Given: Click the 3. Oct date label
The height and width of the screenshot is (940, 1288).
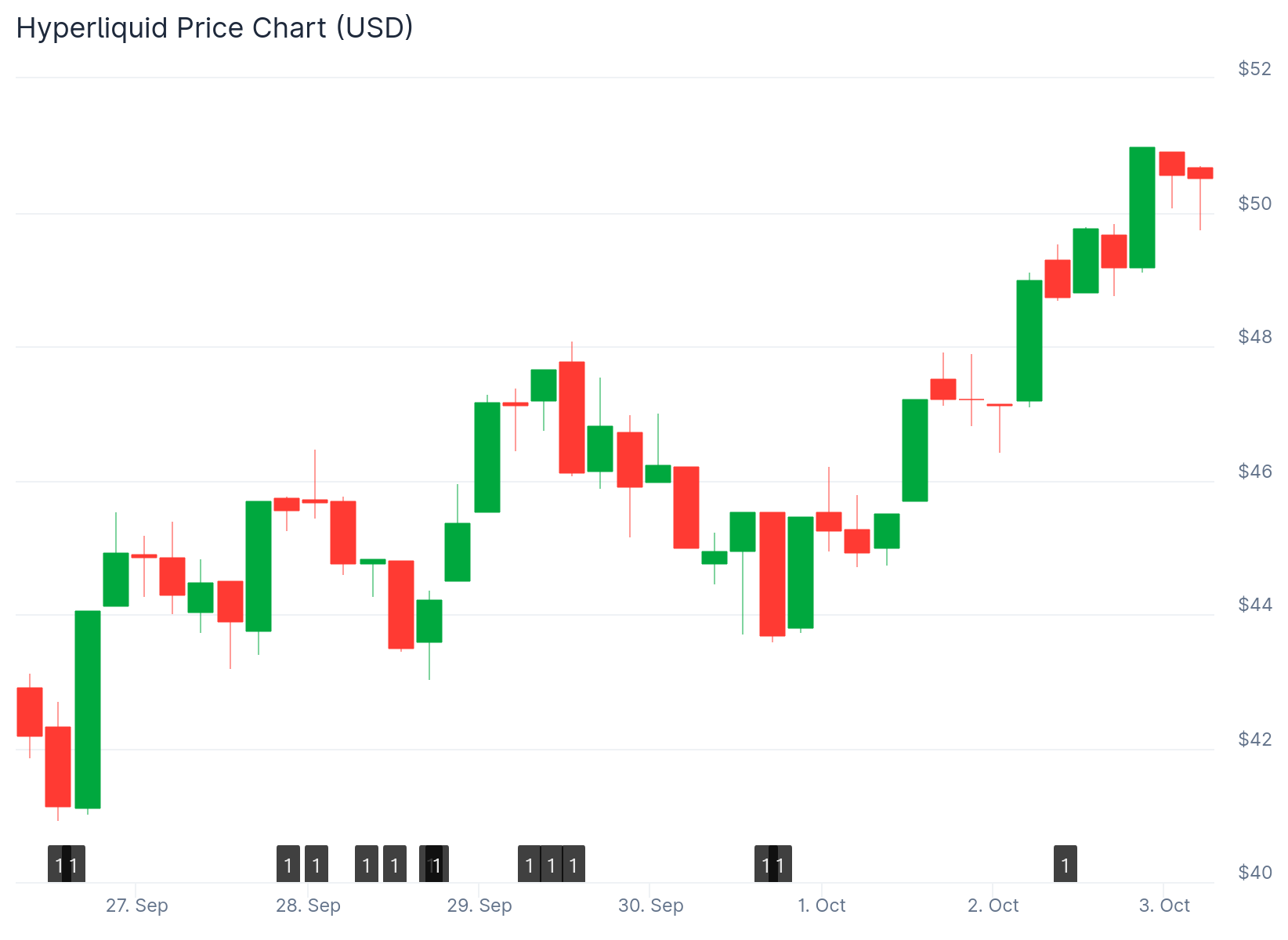Looking at the screenshot, I should click(x=1164, y=906).
